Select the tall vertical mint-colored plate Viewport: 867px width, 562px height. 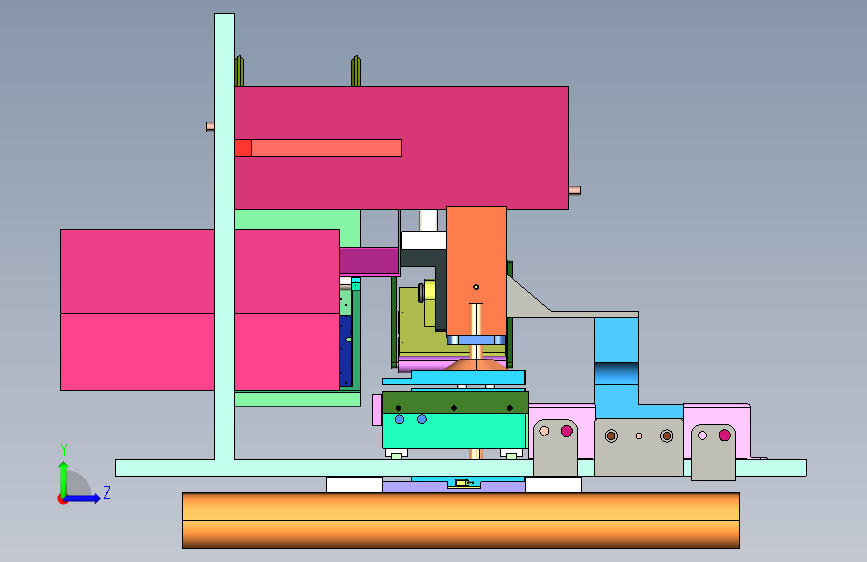[224, 237]
